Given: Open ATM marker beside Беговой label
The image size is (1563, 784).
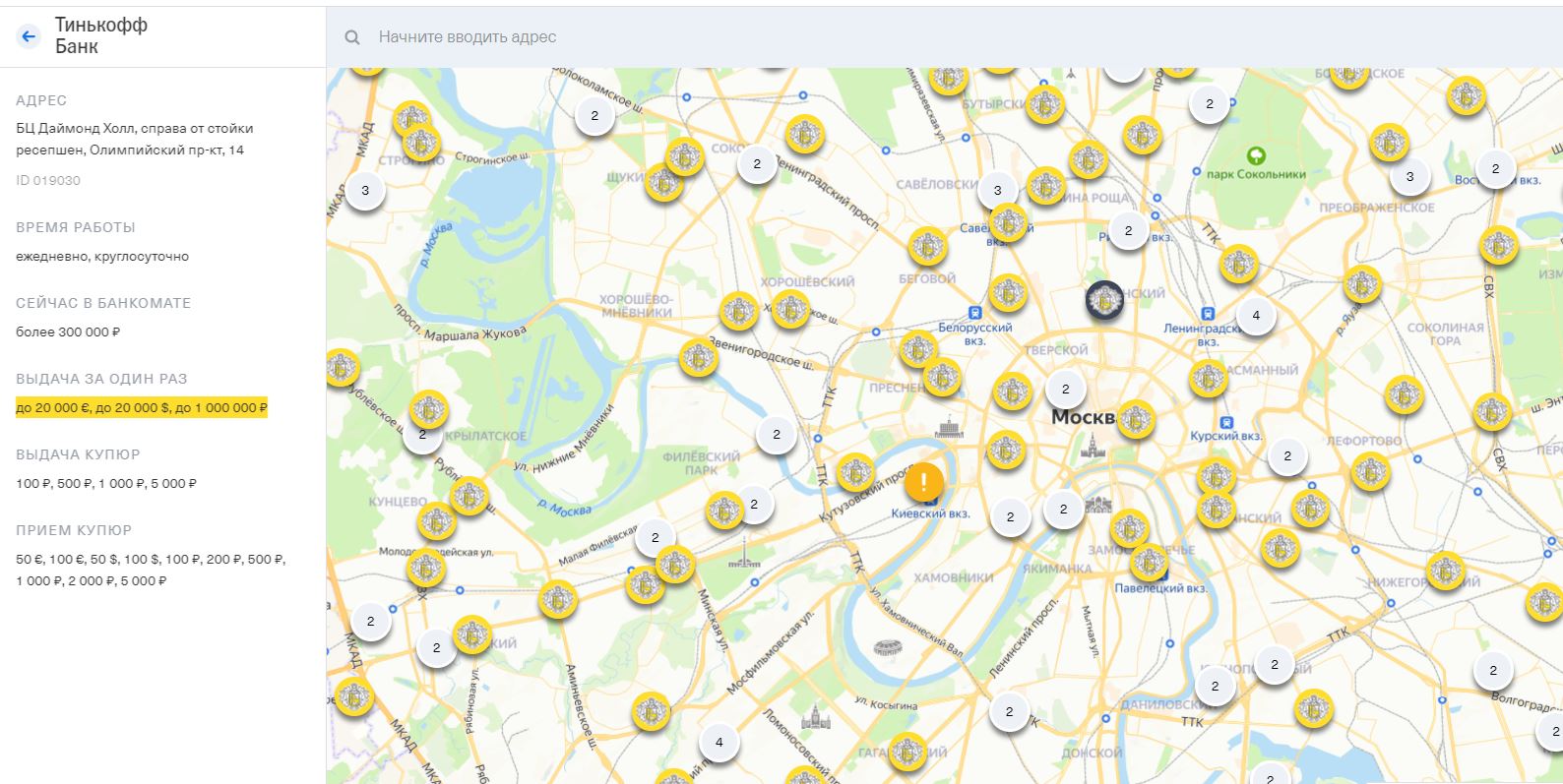Looking at the screenshot, I should click(x=927, y=247).
